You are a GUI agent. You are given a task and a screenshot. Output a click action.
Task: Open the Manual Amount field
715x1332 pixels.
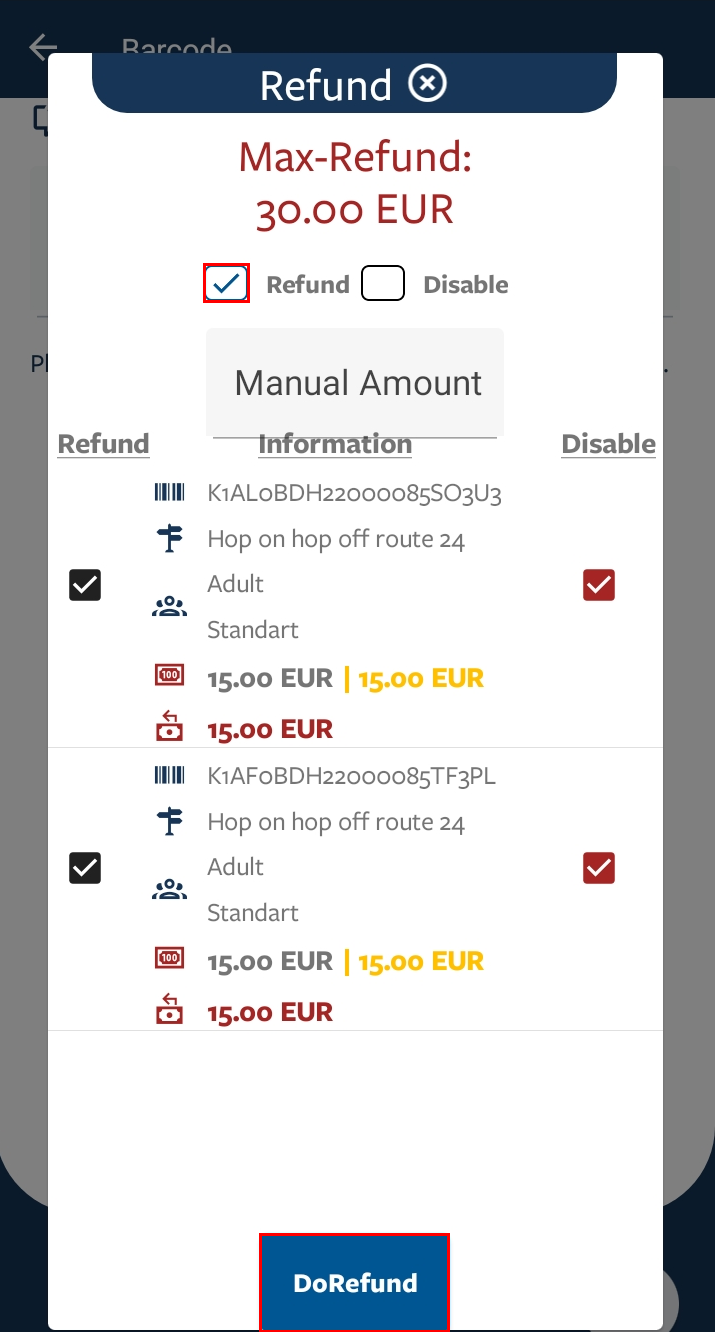(x=355, y=383)
